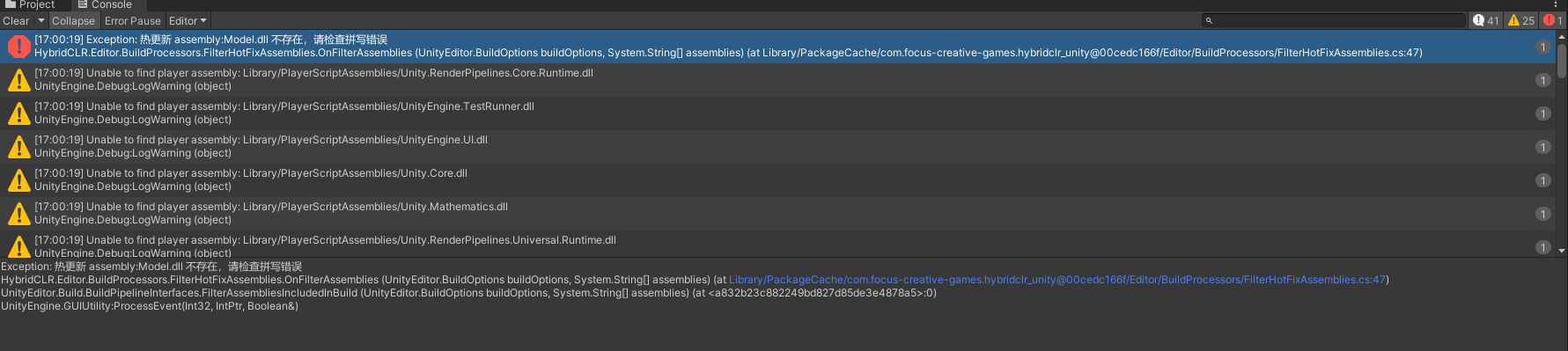Toggle warning count filter showing 25
1568x351 pixels.
[x=1520, y=20]
